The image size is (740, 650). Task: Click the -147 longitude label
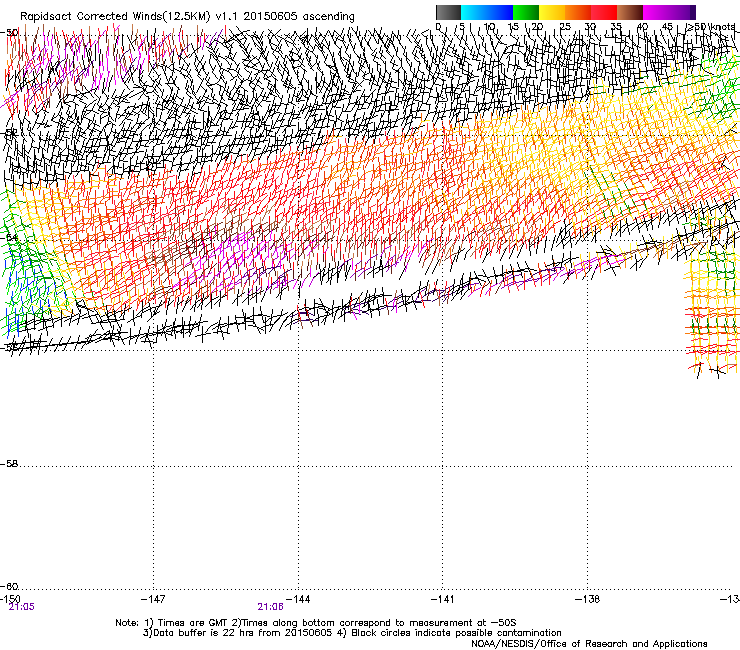click(x=153, y=599)
